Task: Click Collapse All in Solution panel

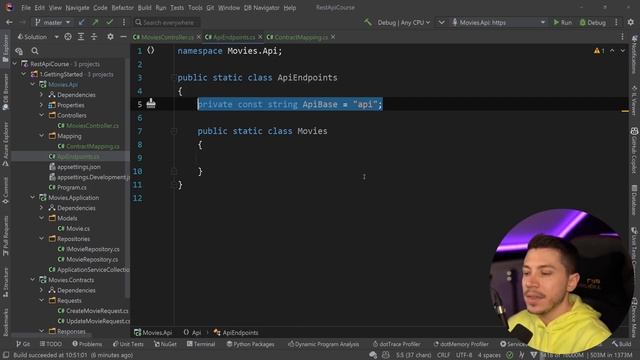Action: [94, 37]
